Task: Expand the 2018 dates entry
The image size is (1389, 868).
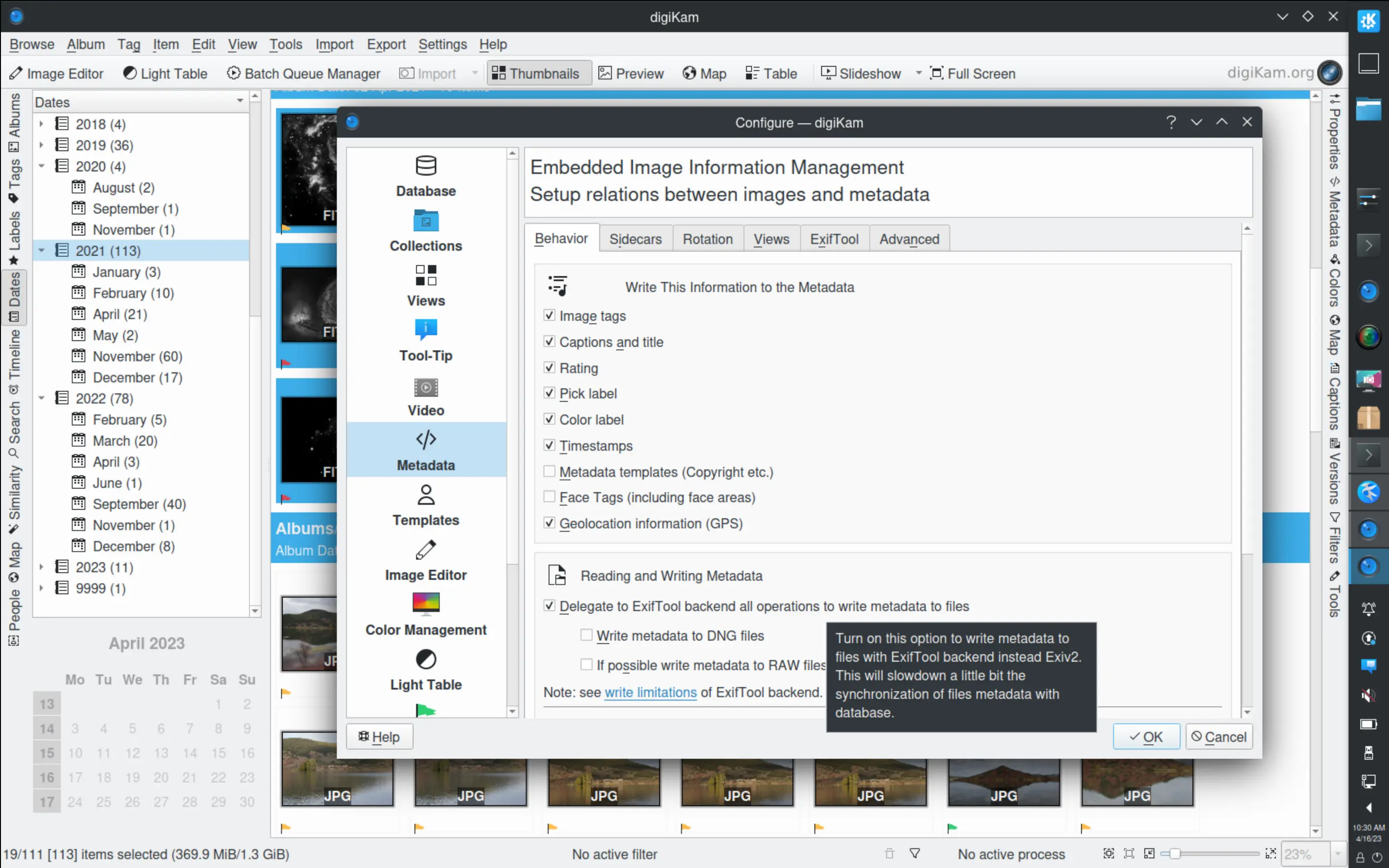Action: click(x=41, y=123)
